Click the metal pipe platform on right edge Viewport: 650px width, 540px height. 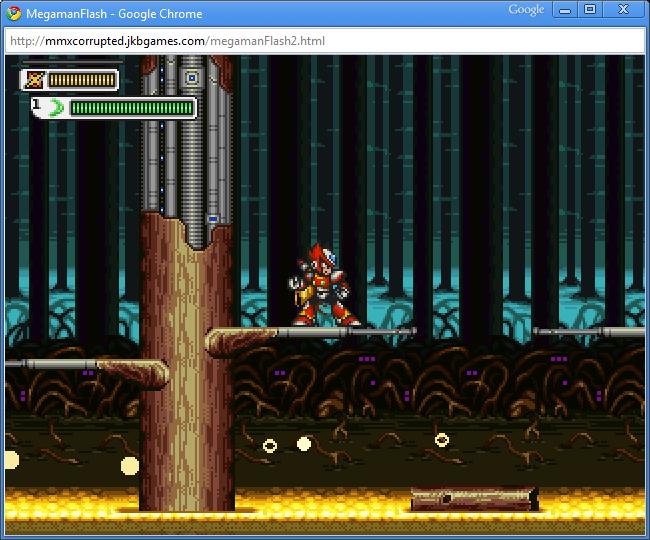(x=589, y=332)
